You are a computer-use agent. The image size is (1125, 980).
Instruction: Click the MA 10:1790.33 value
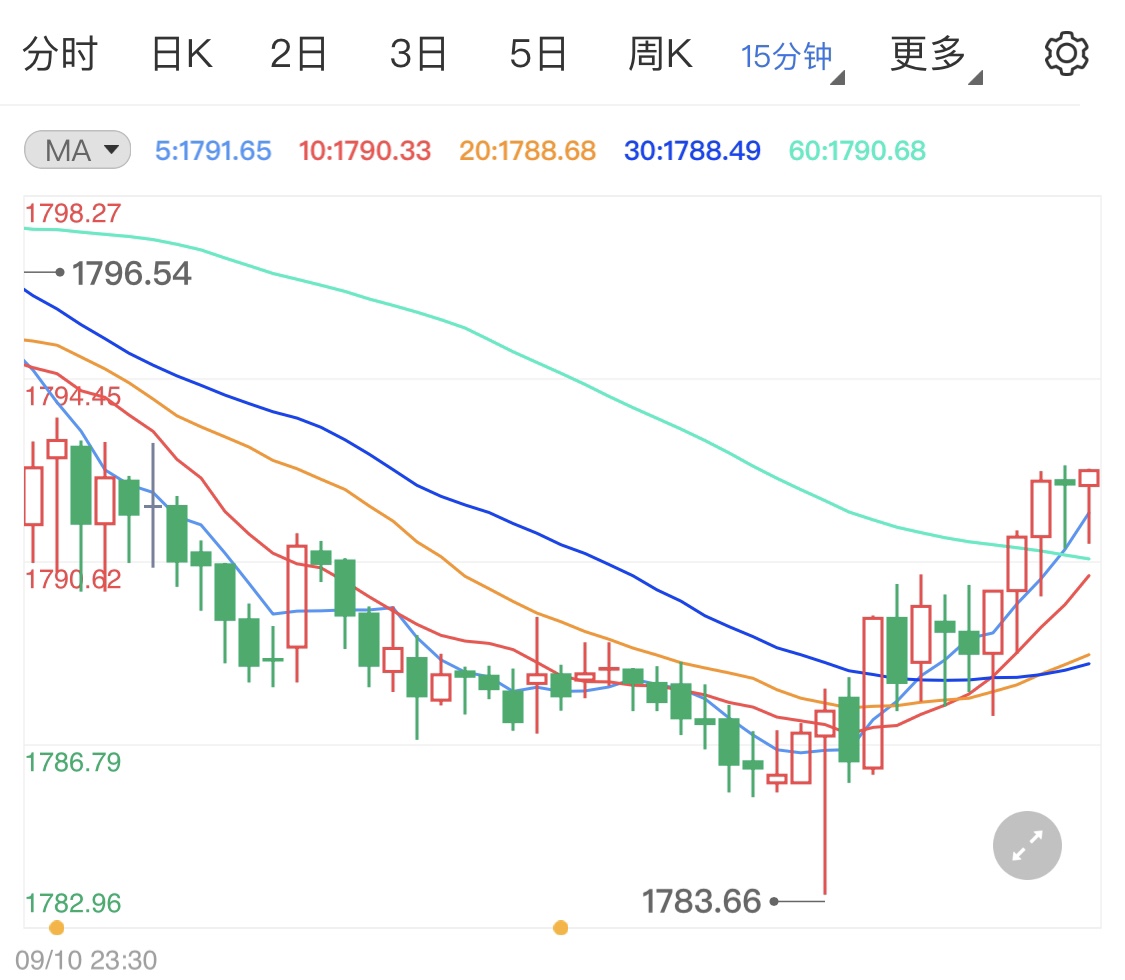(x=364, y=151)
